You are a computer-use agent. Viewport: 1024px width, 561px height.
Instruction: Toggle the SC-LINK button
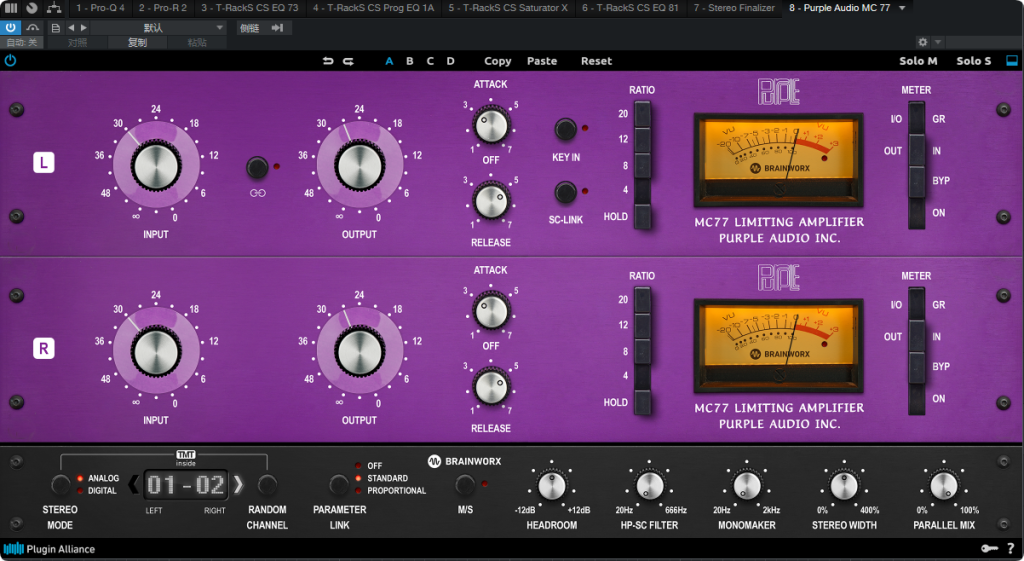click(566, 192)
